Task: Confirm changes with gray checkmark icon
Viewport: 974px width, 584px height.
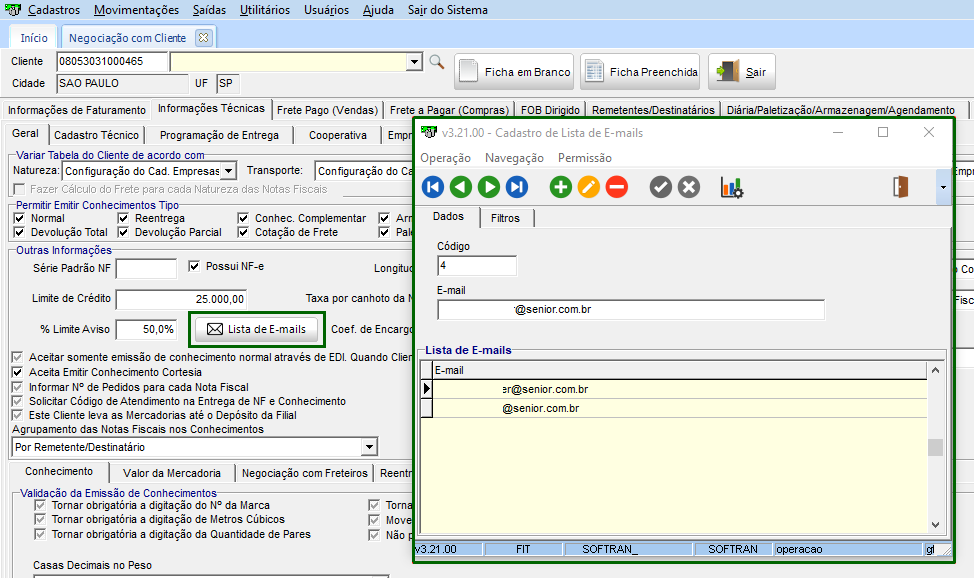Action: coord(661,187)
